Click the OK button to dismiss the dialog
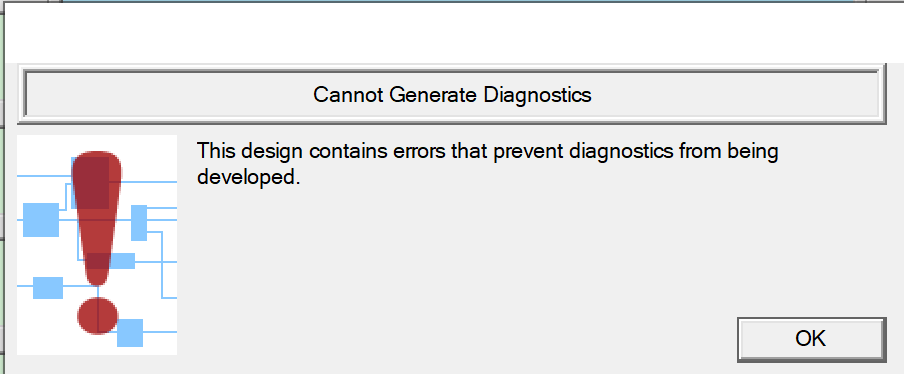The width and height of the screenshot is (904, 374). pyautogui.click(x=811, y=339)
